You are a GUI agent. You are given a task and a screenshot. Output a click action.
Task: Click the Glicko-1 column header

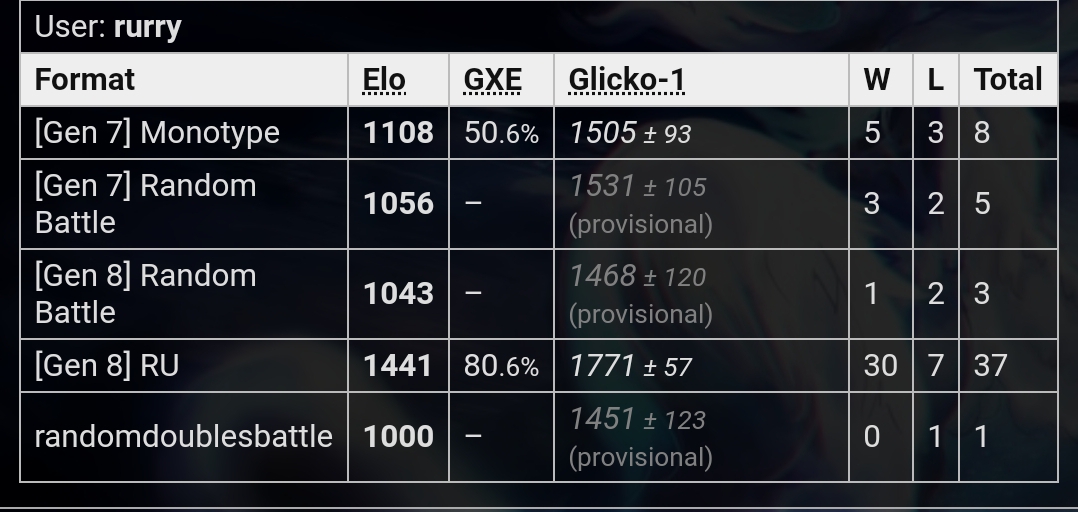click(626, 80)
